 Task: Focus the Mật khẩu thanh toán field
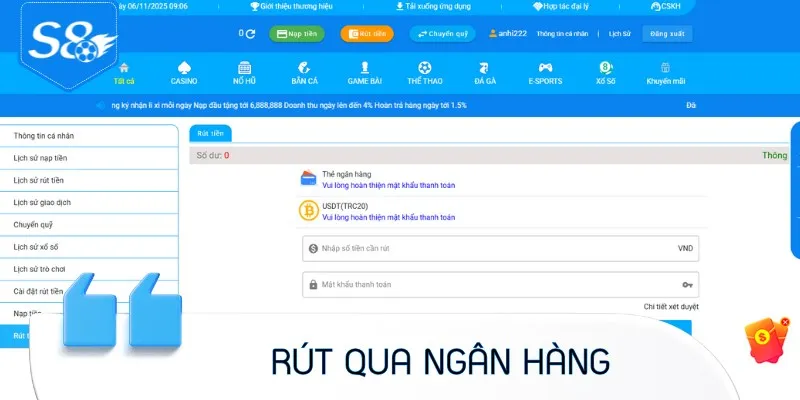click(501, 285)
